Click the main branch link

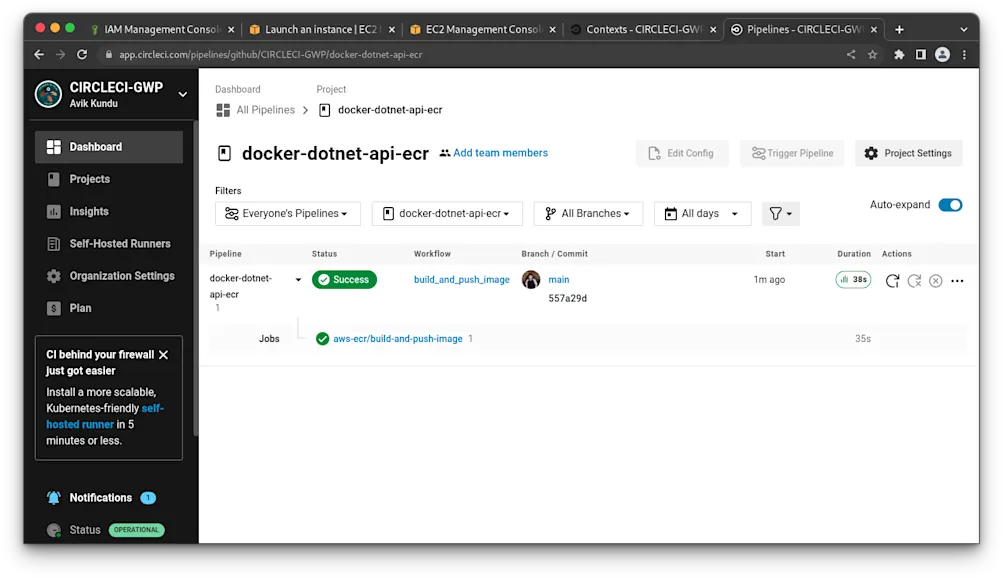click(x=558, y=280)
